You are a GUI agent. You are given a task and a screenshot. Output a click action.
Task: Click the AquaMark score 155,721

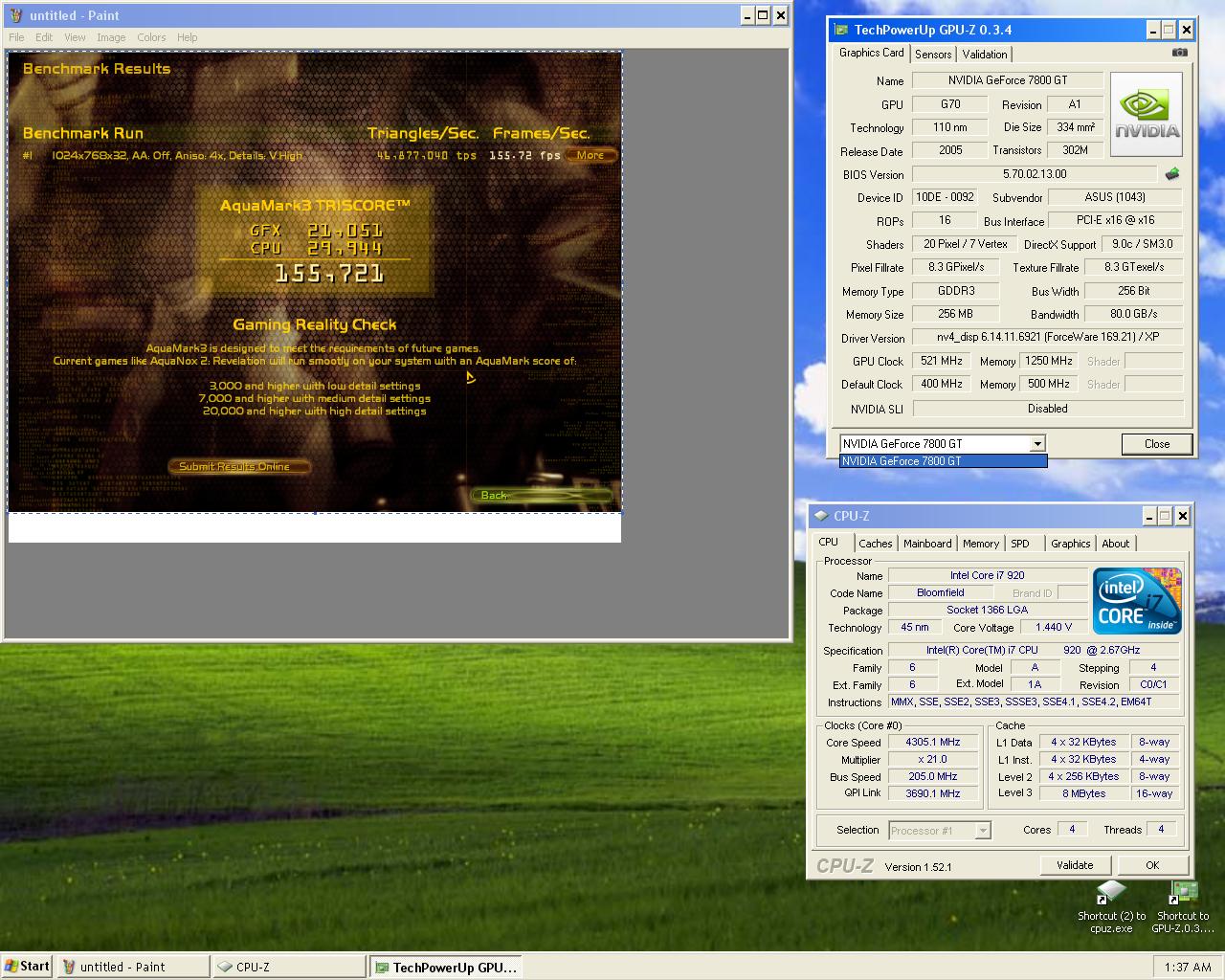pos(329,275)
